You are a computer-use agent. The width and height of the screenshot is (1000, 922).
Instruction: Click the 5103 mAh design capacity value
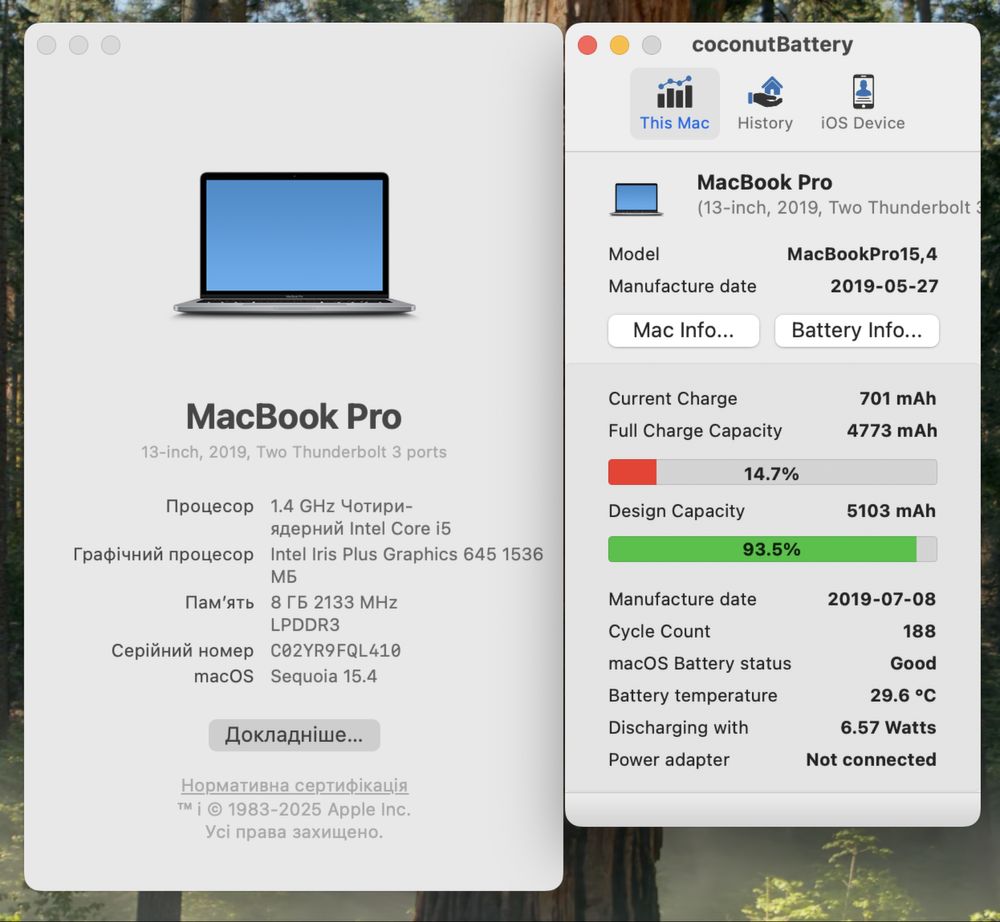pyautogui.click(x=892, y=511)
